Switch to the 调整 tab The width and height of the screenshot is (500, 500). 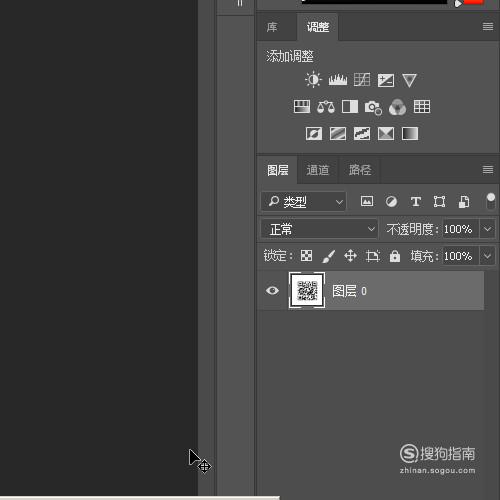click(318, 27)
